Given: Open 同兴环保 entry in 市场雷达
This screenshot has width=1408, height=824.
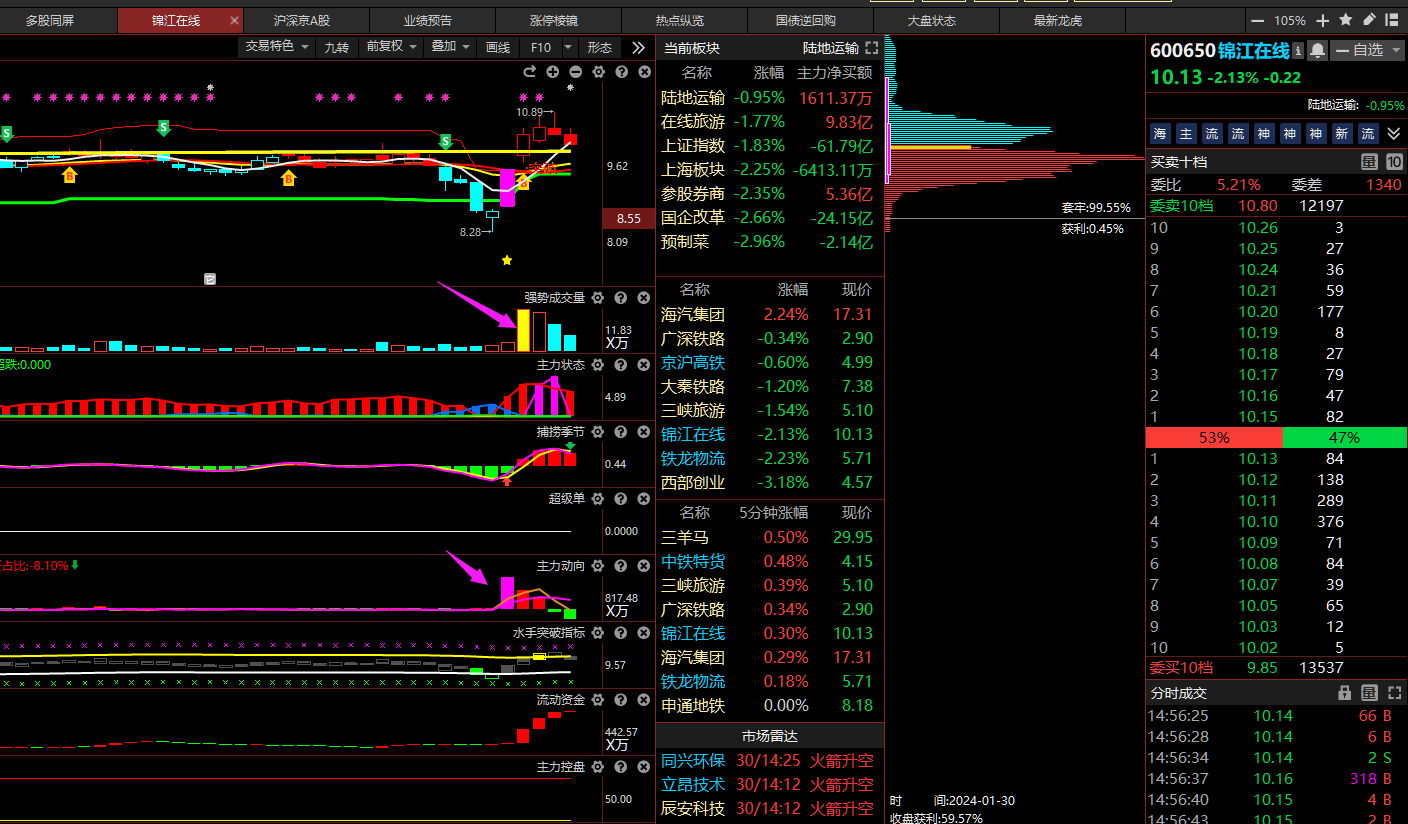Looking at the screenshot, I should (x=769, y=760).
